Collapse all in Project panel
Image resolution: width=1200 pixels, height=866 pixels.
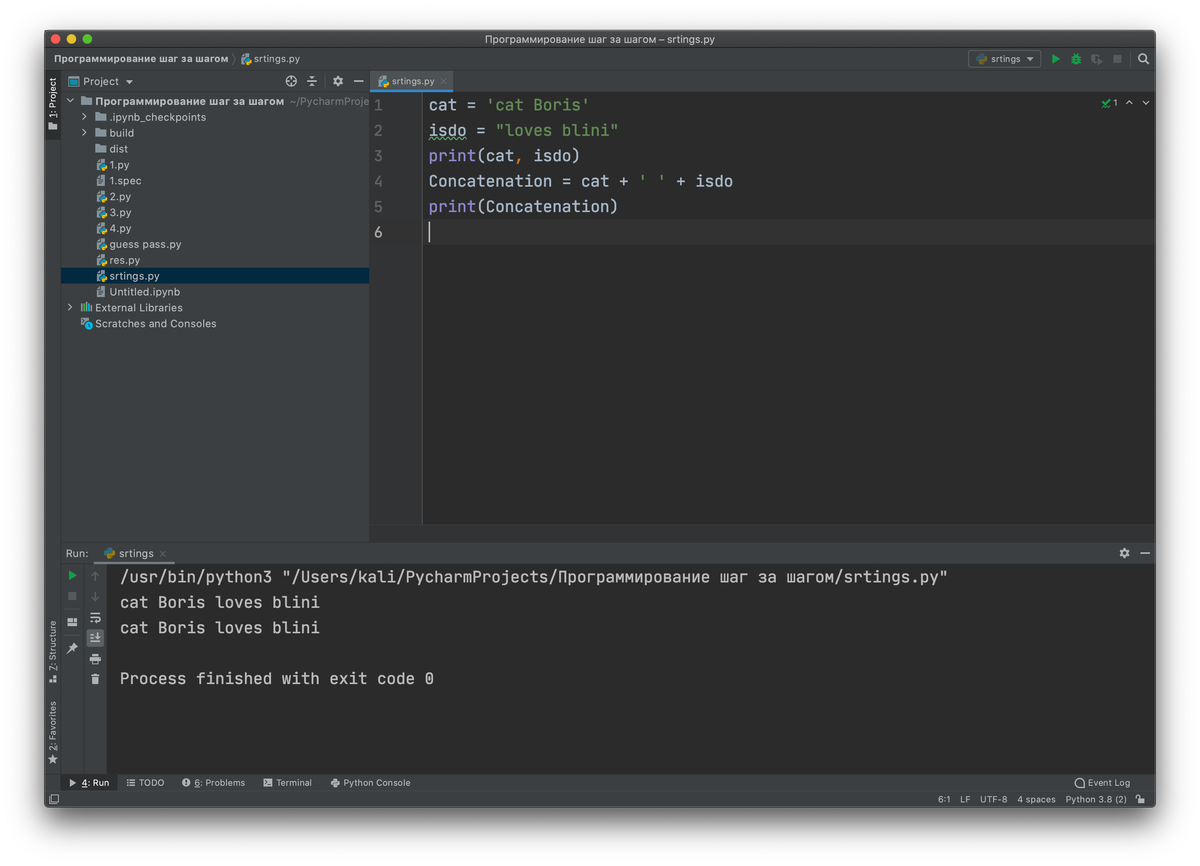(312, 81)
